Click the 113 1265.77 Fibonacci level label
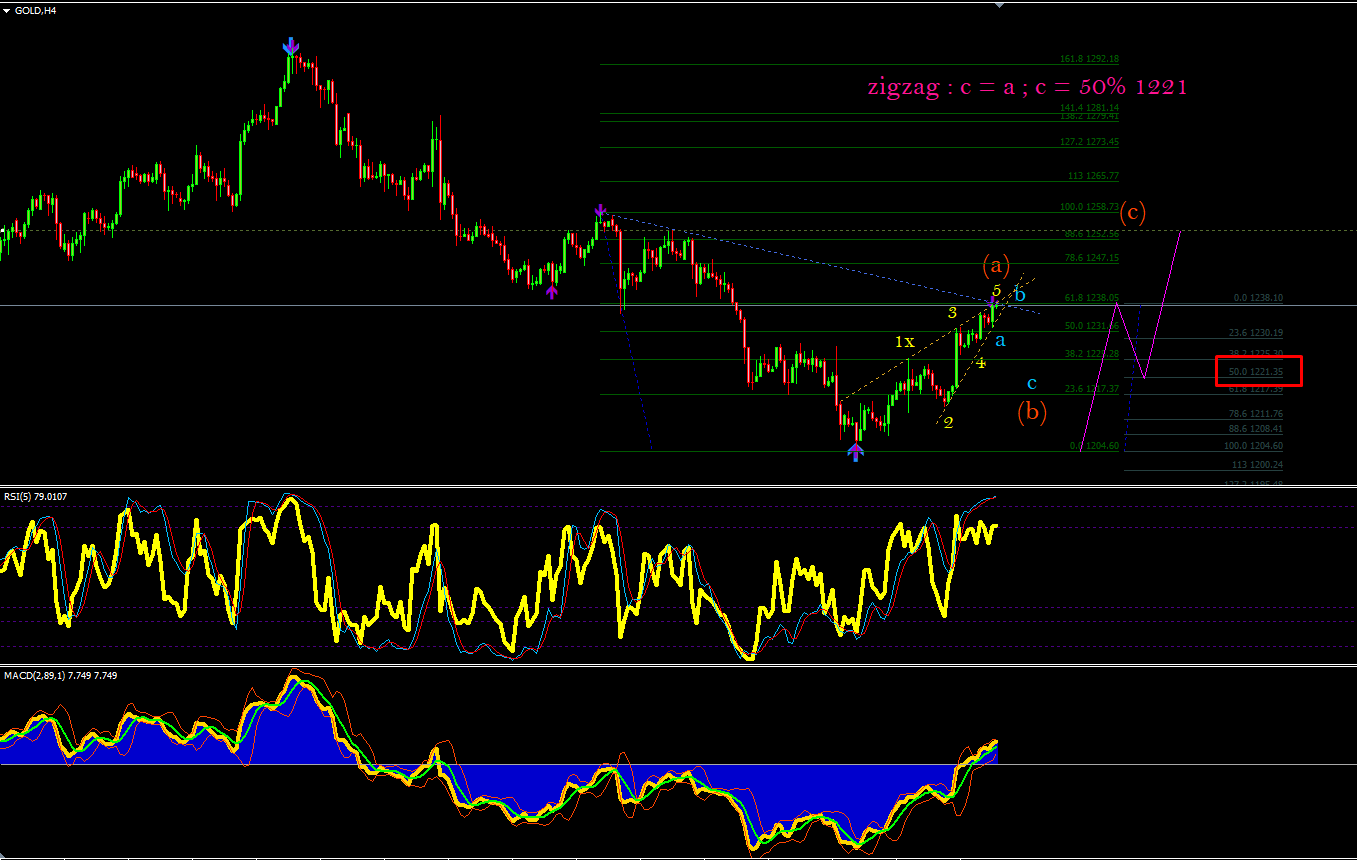1357x860 pixels. pos(1092,176)
